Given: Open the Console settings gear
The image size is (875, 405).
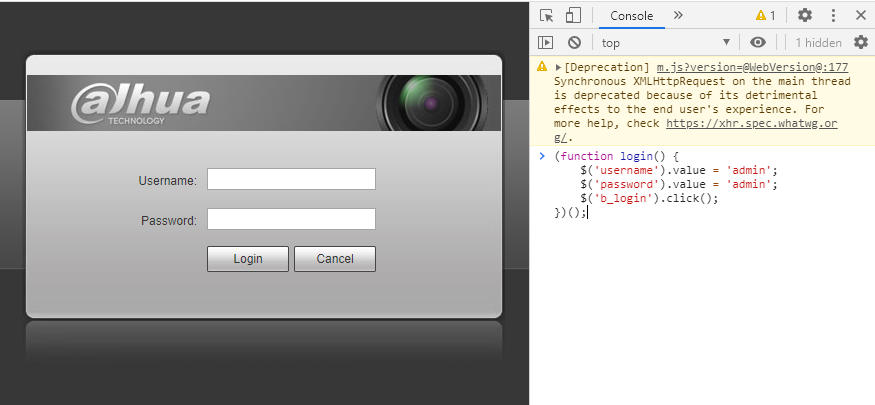Looking at the screenshot, I should click(x=861, y=42).
